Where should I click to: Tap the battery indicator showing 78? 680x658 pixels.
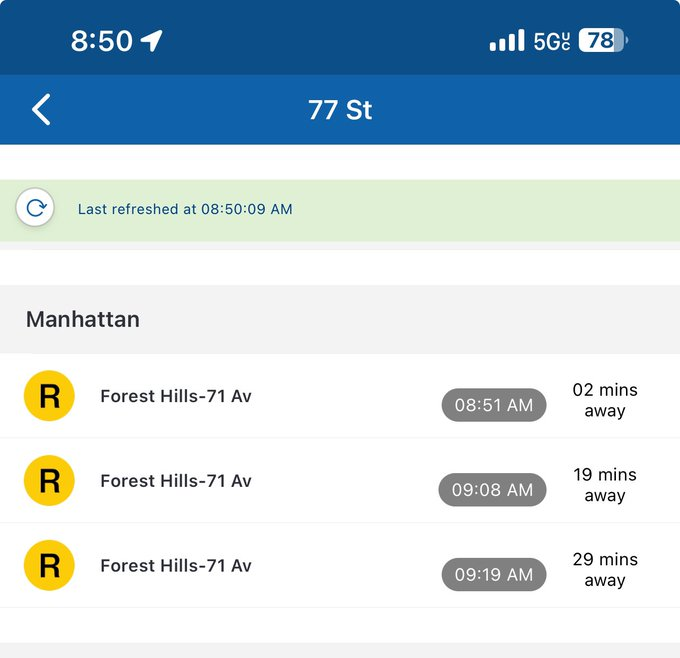click(603, 40)
